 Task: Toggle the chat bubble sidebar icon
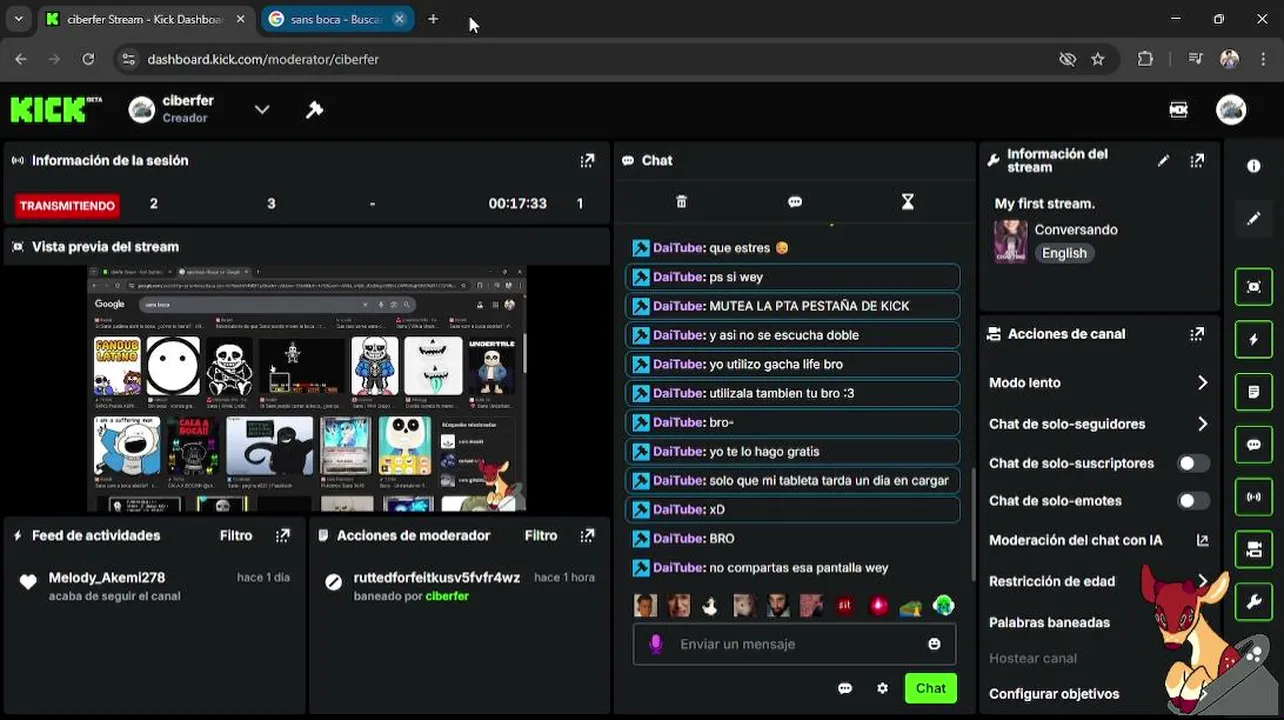point(1254,444)
